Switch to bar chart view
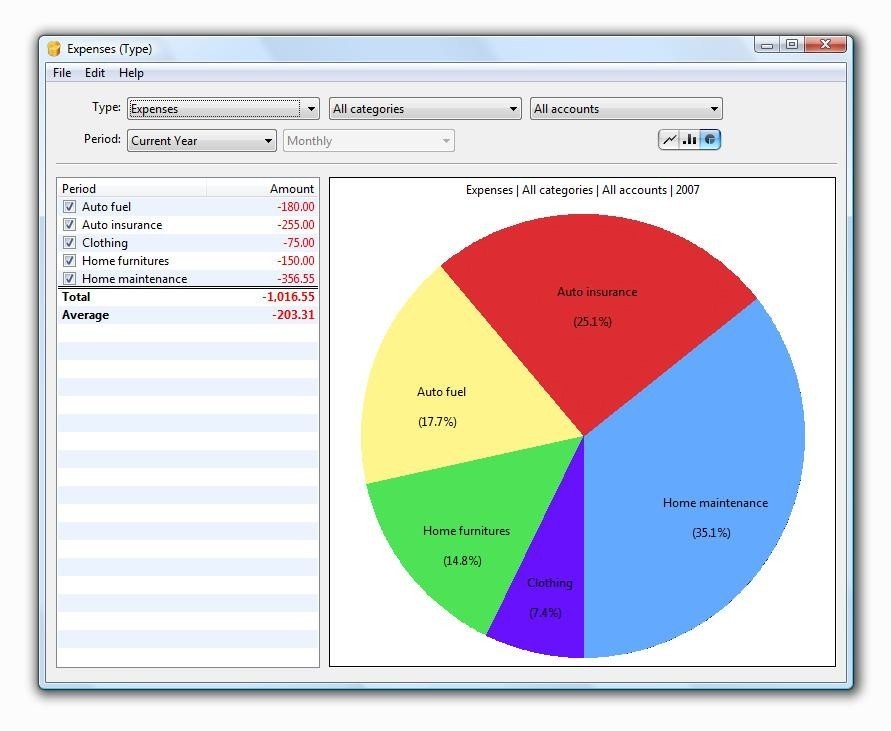Screen dimensions: 891x731 (x=689, y=139)
